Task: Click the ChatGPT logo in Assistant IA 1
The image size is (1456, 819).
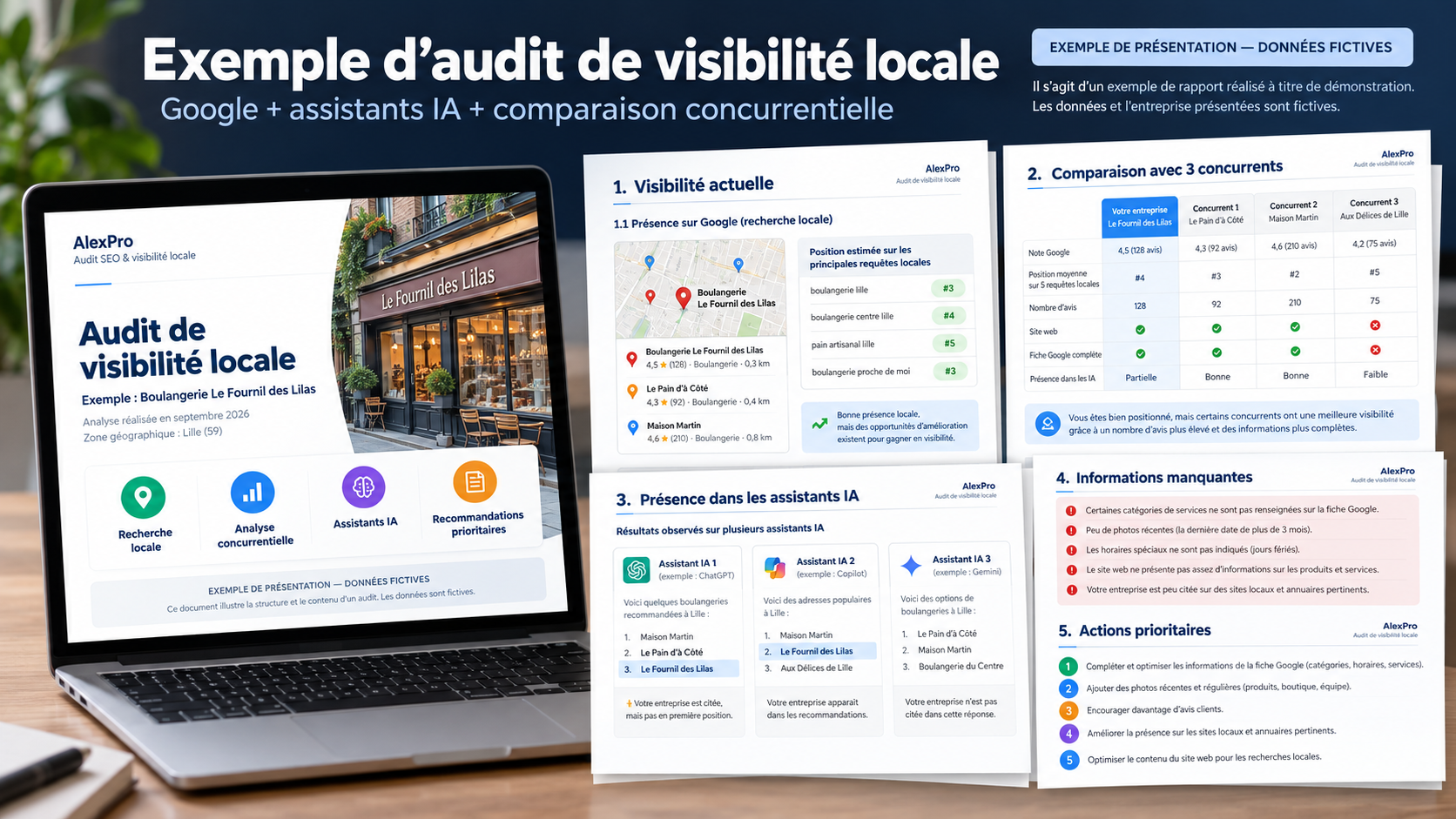Action: coord(637,569)
